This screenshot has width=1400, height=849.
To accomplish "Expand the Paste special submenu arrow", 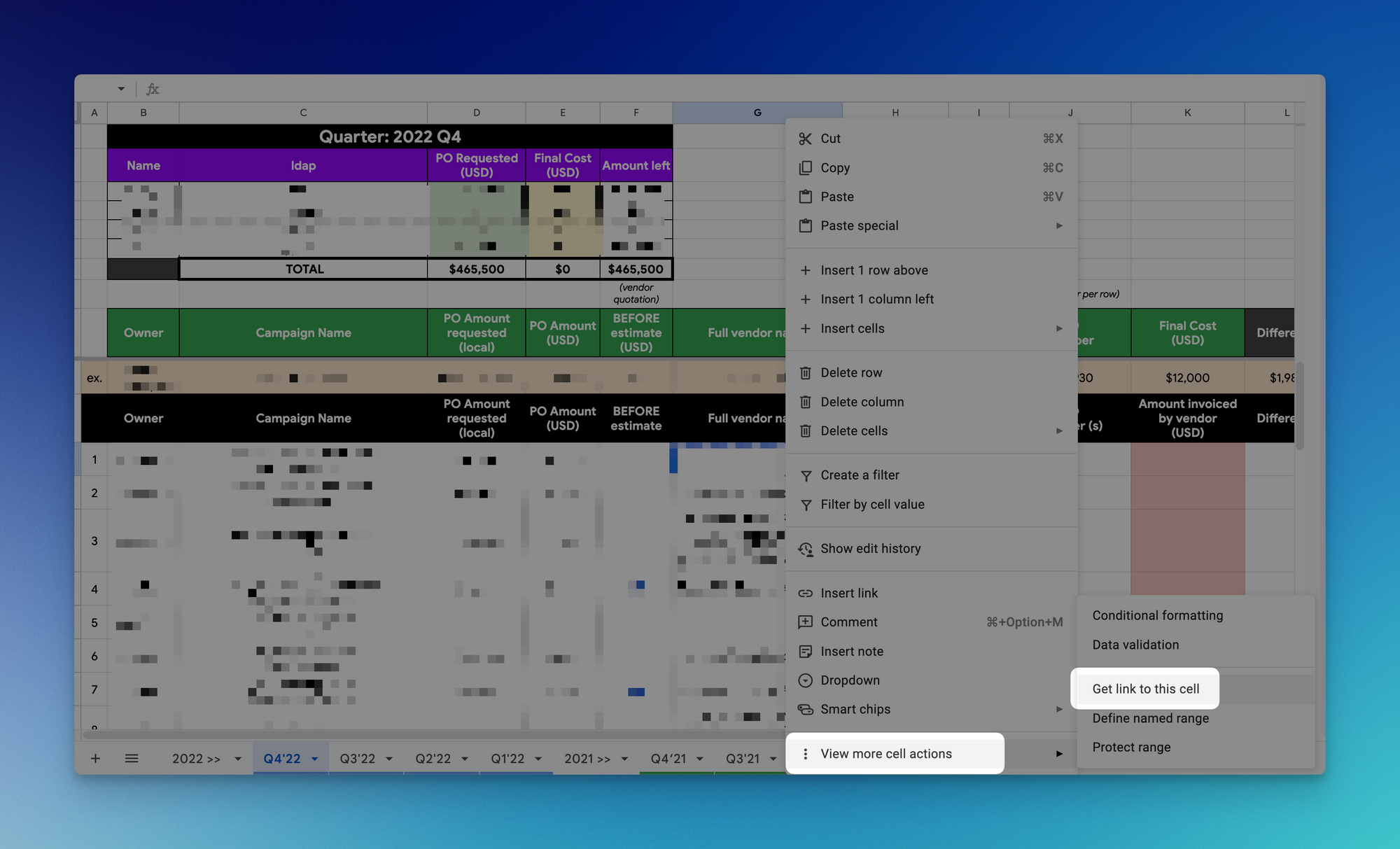I will tap(1059, 226).
